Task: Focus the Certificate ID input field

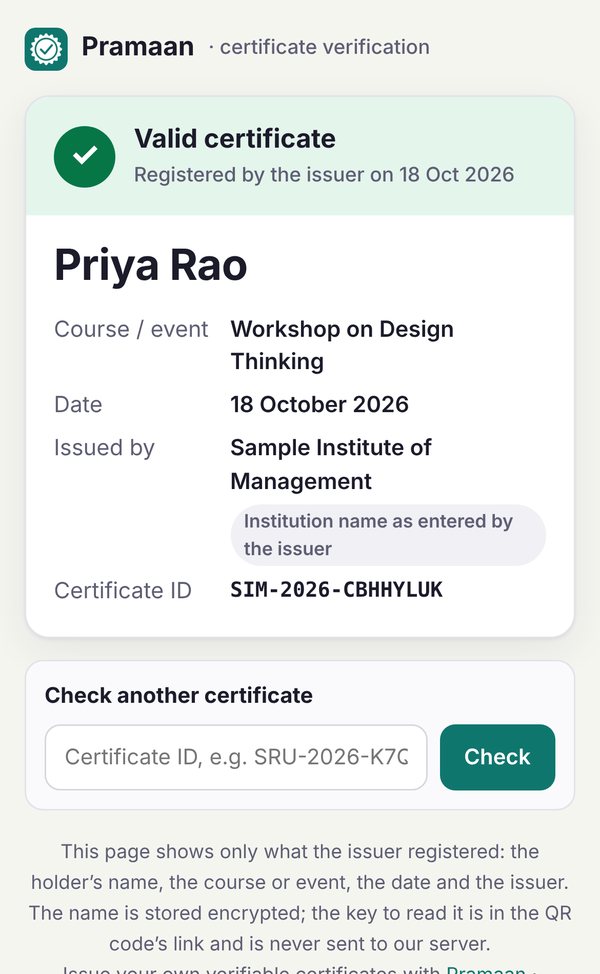Action: pyautogui.click(x=236, y=757)
